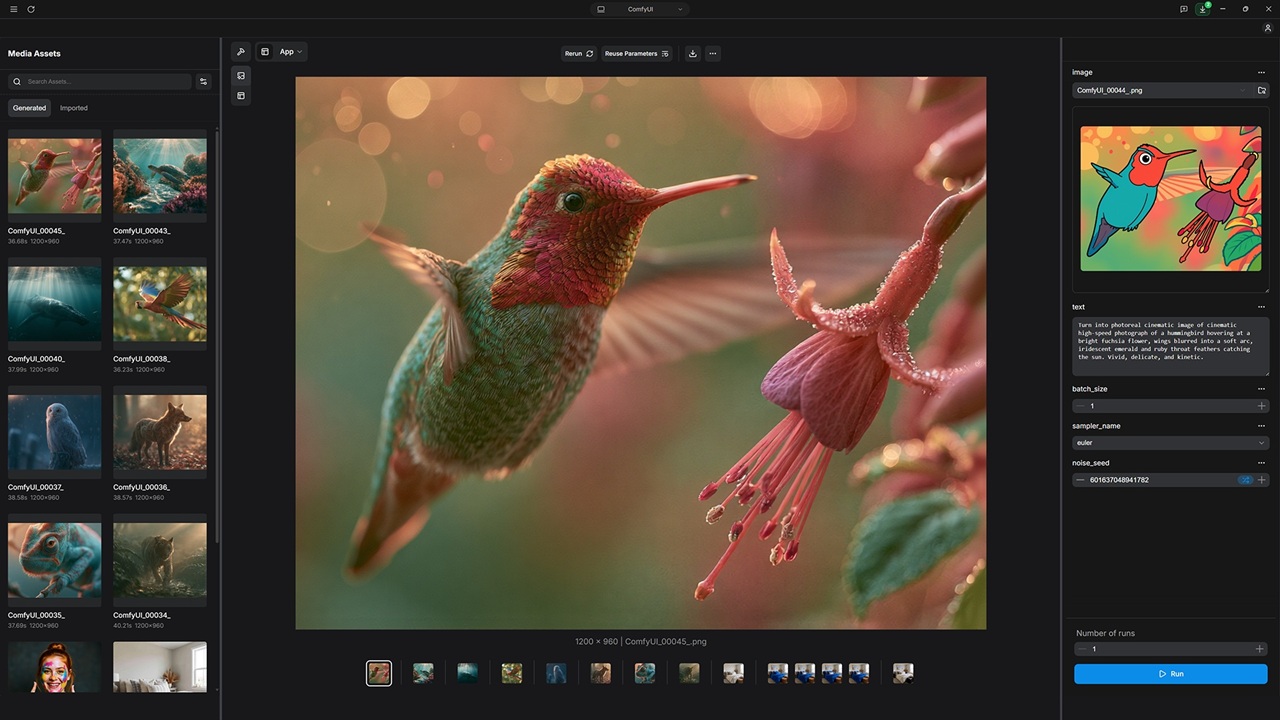Click the Rerun button
This screenshot has width=1280, height=720.
pyautogui.click(x=579, y=53)
